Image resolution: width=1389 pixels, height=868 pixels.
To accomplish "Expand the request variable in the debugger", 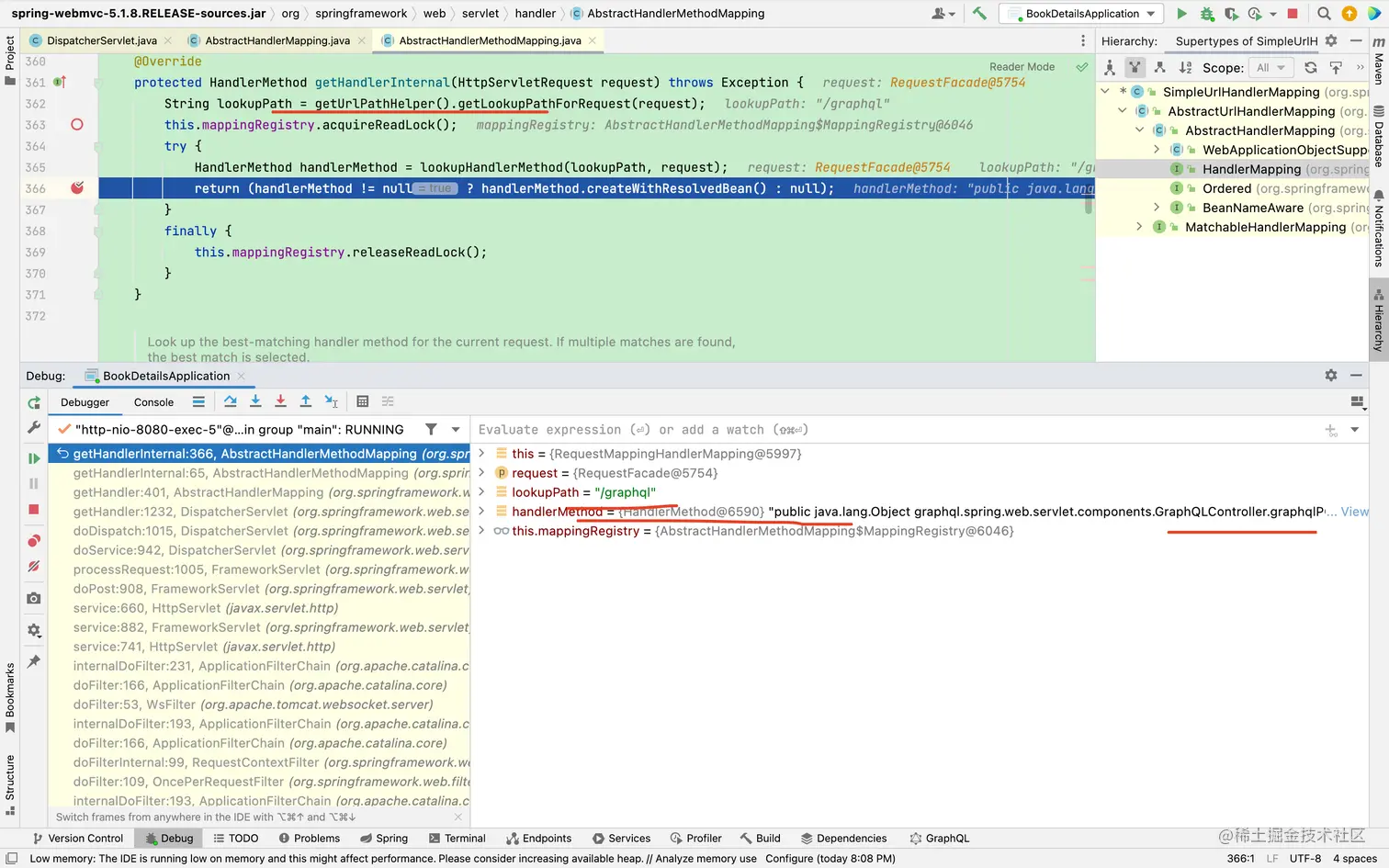I will tap(481, 473).
